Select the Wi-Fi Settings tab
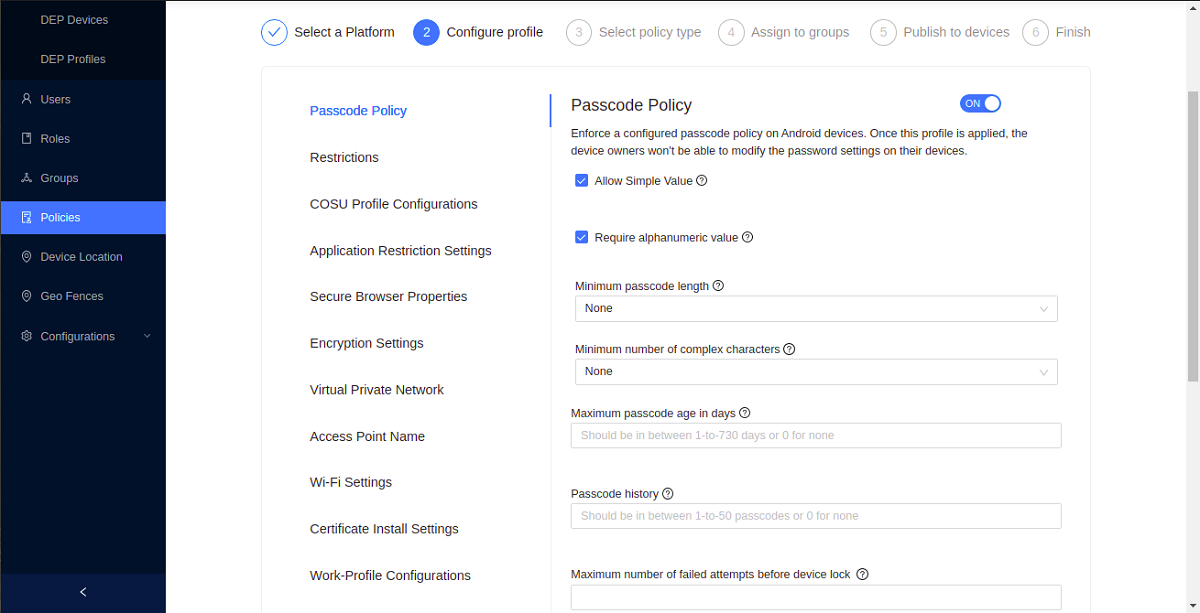 point(351,482)
